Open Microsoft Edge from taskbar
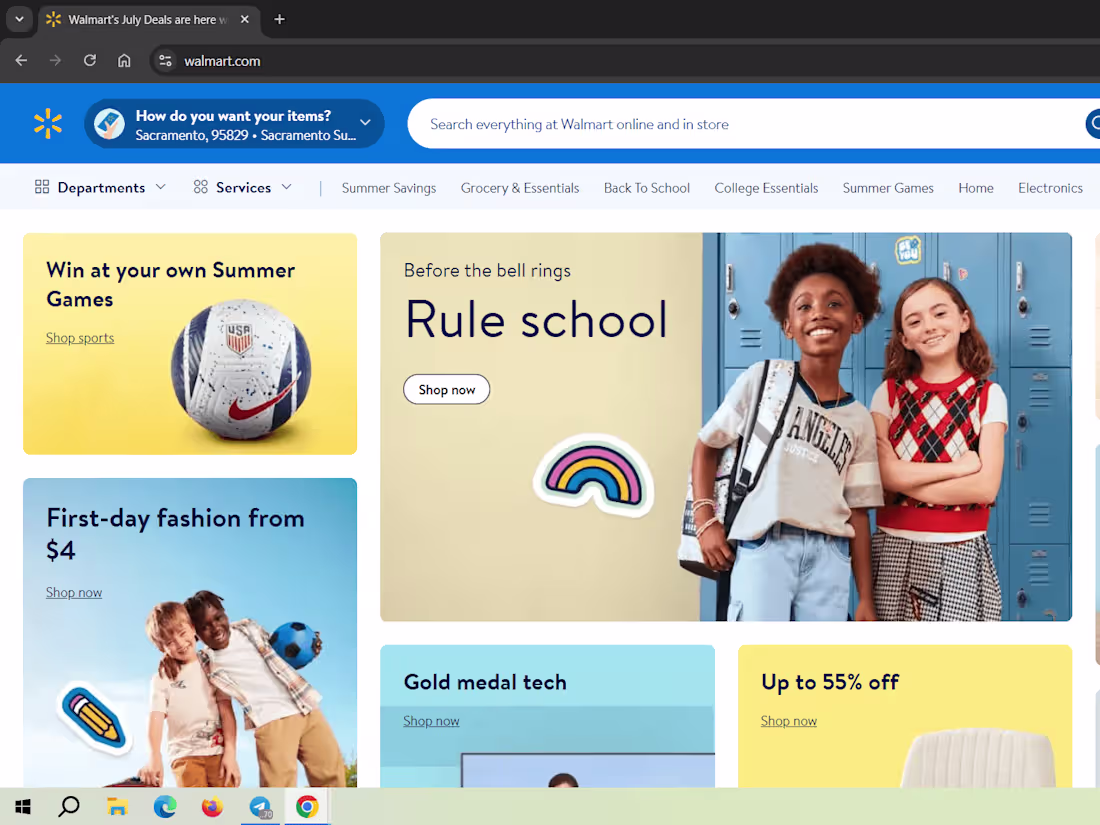Screen dimensions: 1100x825 coord(165,807)
